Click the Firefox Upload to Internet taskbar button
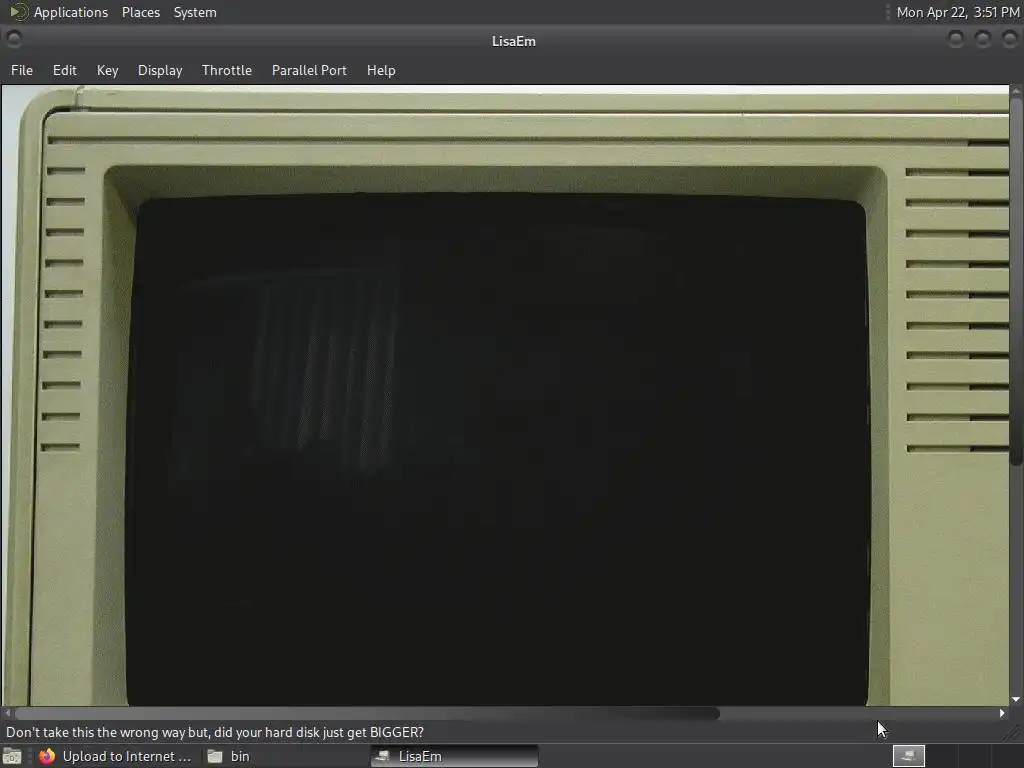 (x=116, y=756)
